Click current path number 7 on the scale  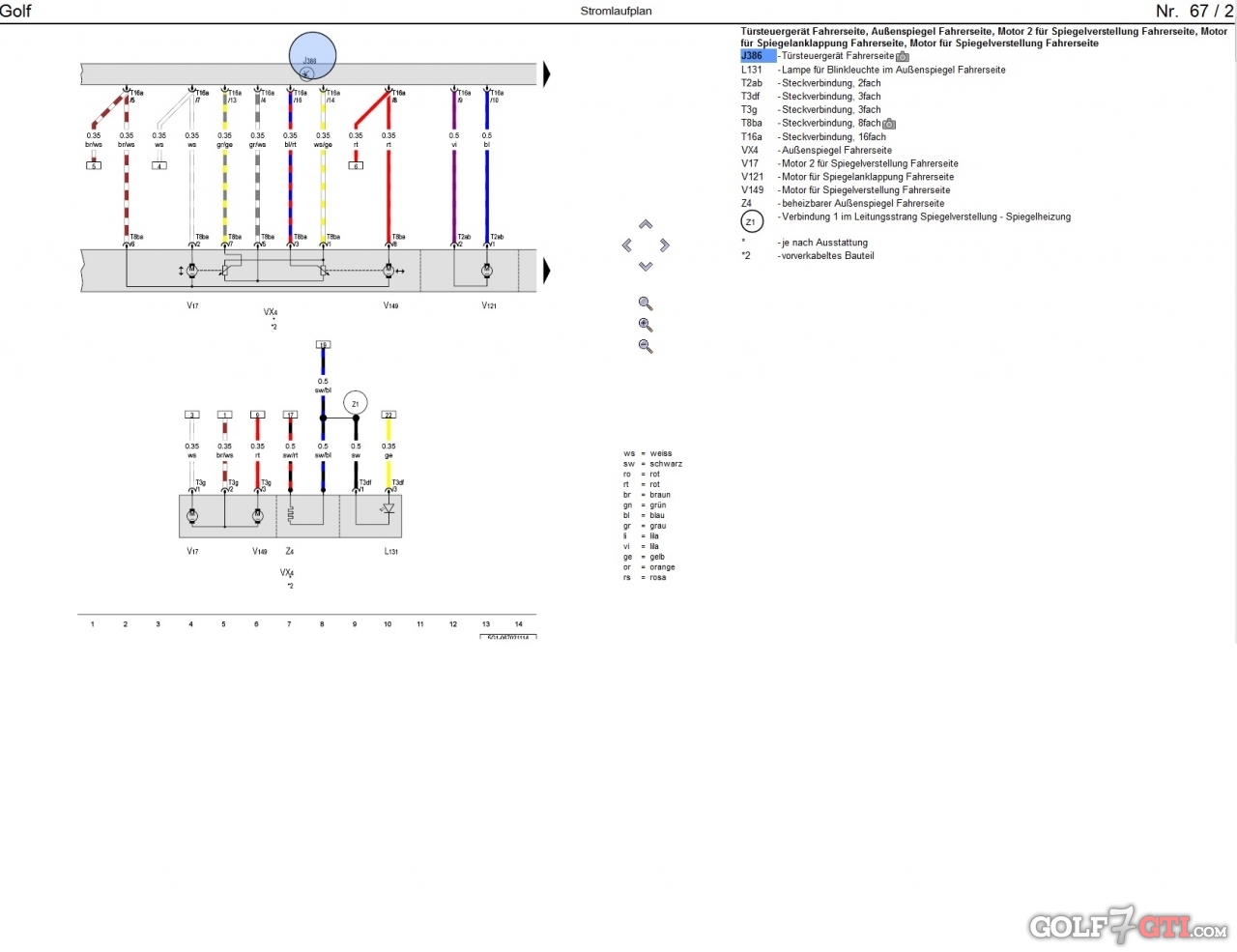coord(289,624)
